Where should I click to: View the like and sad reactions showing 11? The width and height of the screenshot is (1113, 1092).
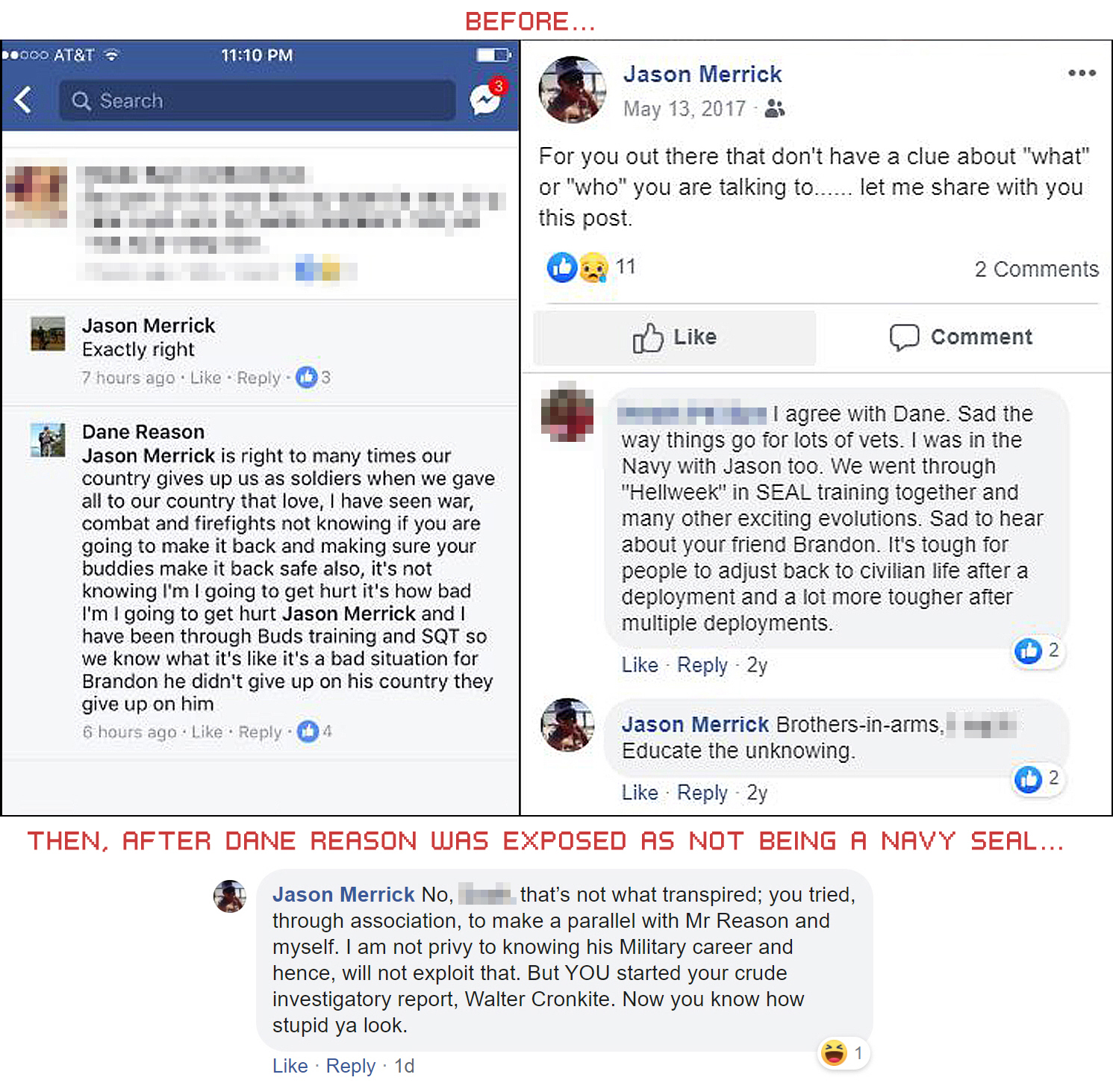point(590,267)
